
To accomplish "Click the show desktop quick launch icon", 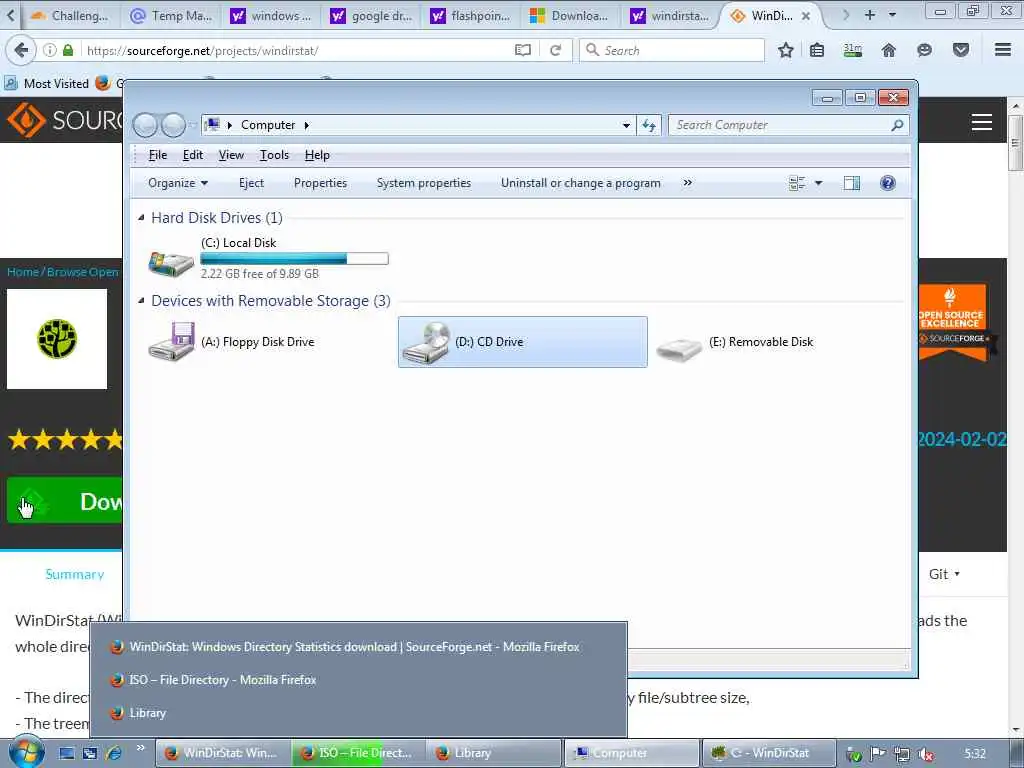I will point(67,753).
